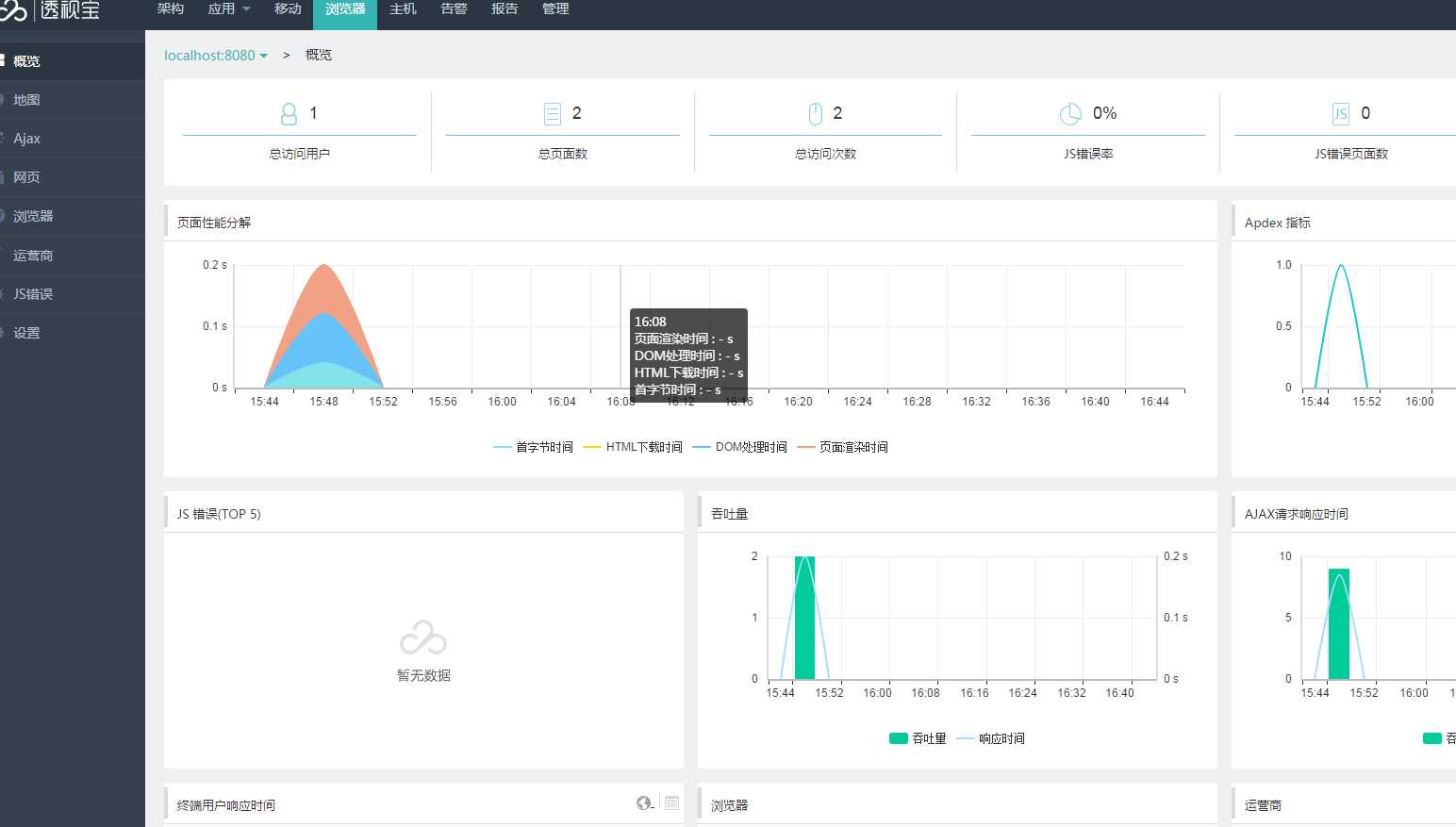This screenshot has height=827, width=1456.
Task: Open Ajax in the sidebar
Action: point(73,139)
